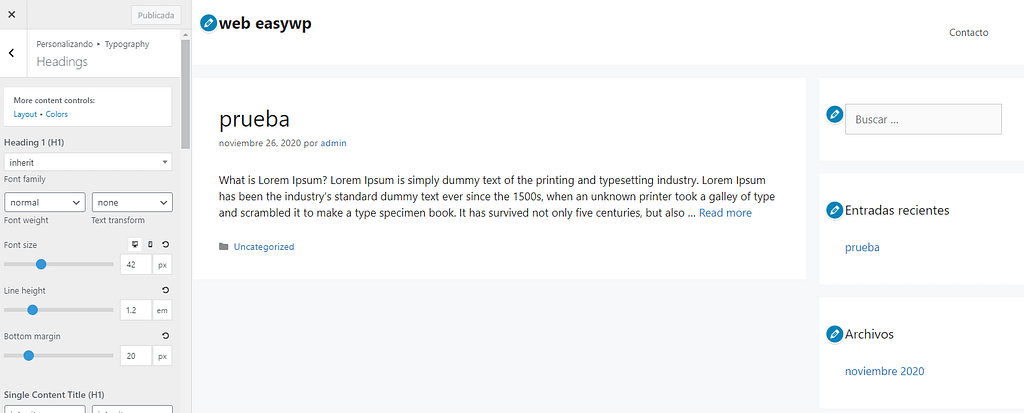Viewport: 1024px width, 413px height.
Task: Select the mobile device icon for Font size
Action: (150, 244)
